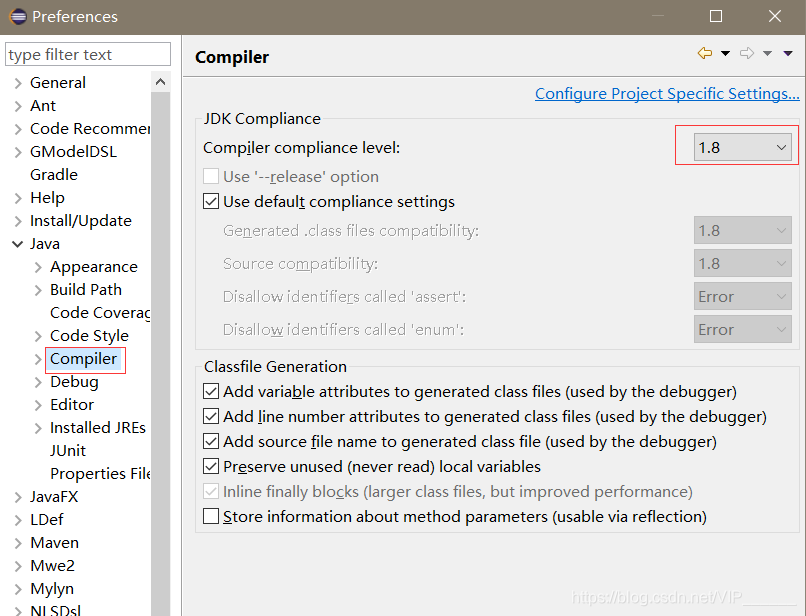Expand the Installed JREs node arrow
The image size is (806, 616).
click(x=38, y=428)
